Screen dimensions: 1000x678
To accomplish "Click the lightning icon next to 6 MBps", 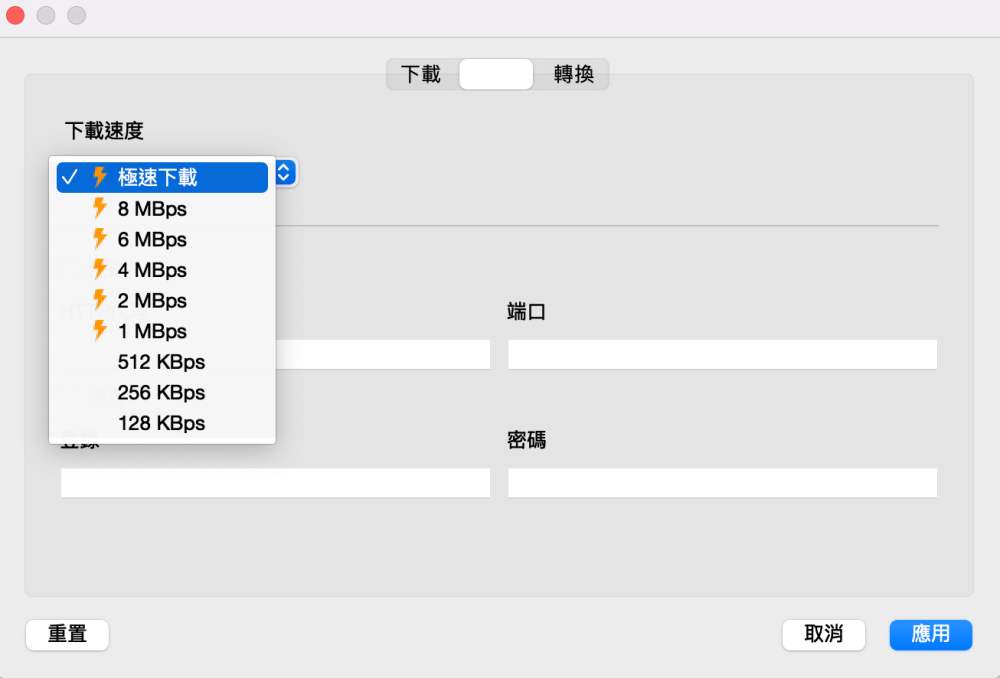I will coord(99,239).
